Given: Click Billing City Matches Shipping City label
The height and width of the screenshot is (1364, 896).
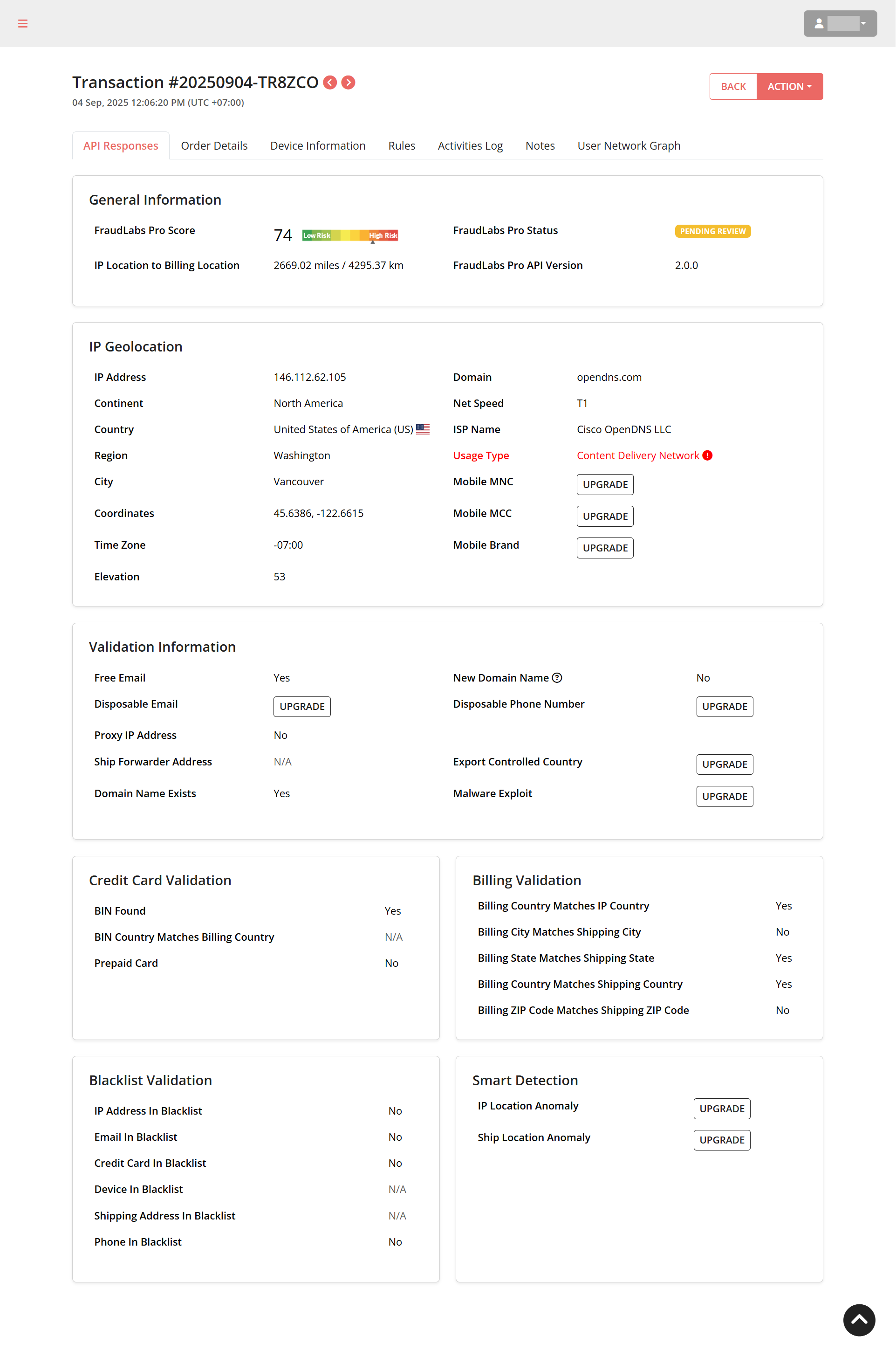Looking at the screenshot, I should click(x=559, y=932).
